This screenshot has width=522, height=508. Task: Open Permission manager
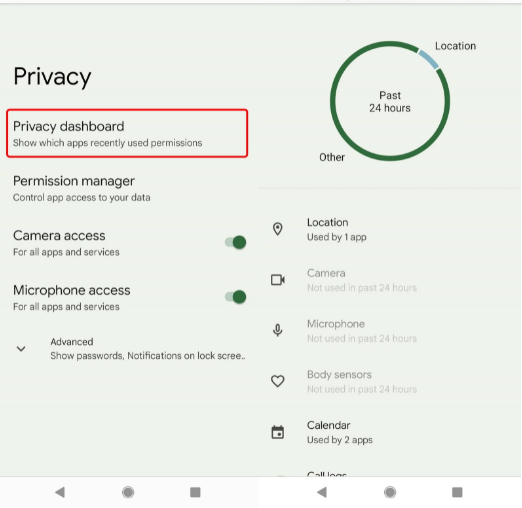129,188
